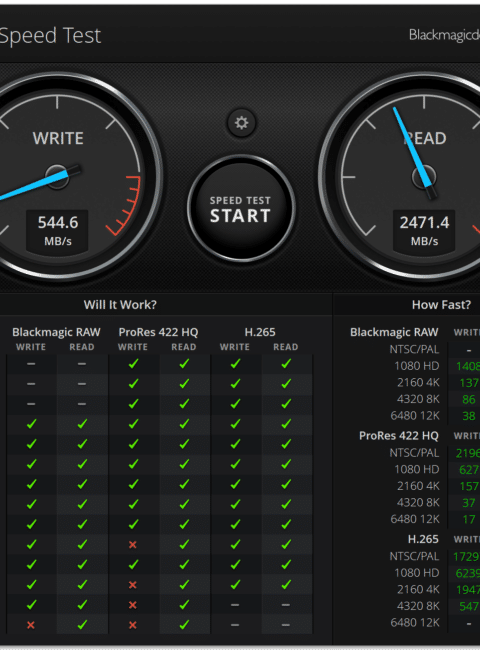Select 4320 8K row under How Fast H.265
The height and width of the screenshot is (650, 480).
[x=418, y=606]
